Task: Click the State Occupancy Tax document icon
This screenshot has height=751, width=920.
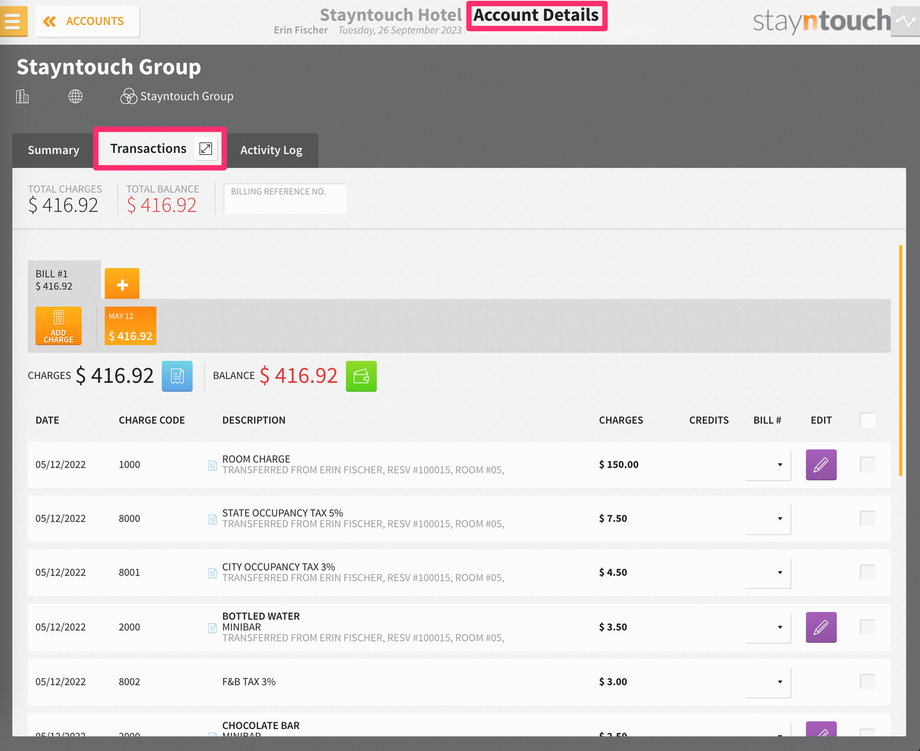Action: tap(212, 520)
